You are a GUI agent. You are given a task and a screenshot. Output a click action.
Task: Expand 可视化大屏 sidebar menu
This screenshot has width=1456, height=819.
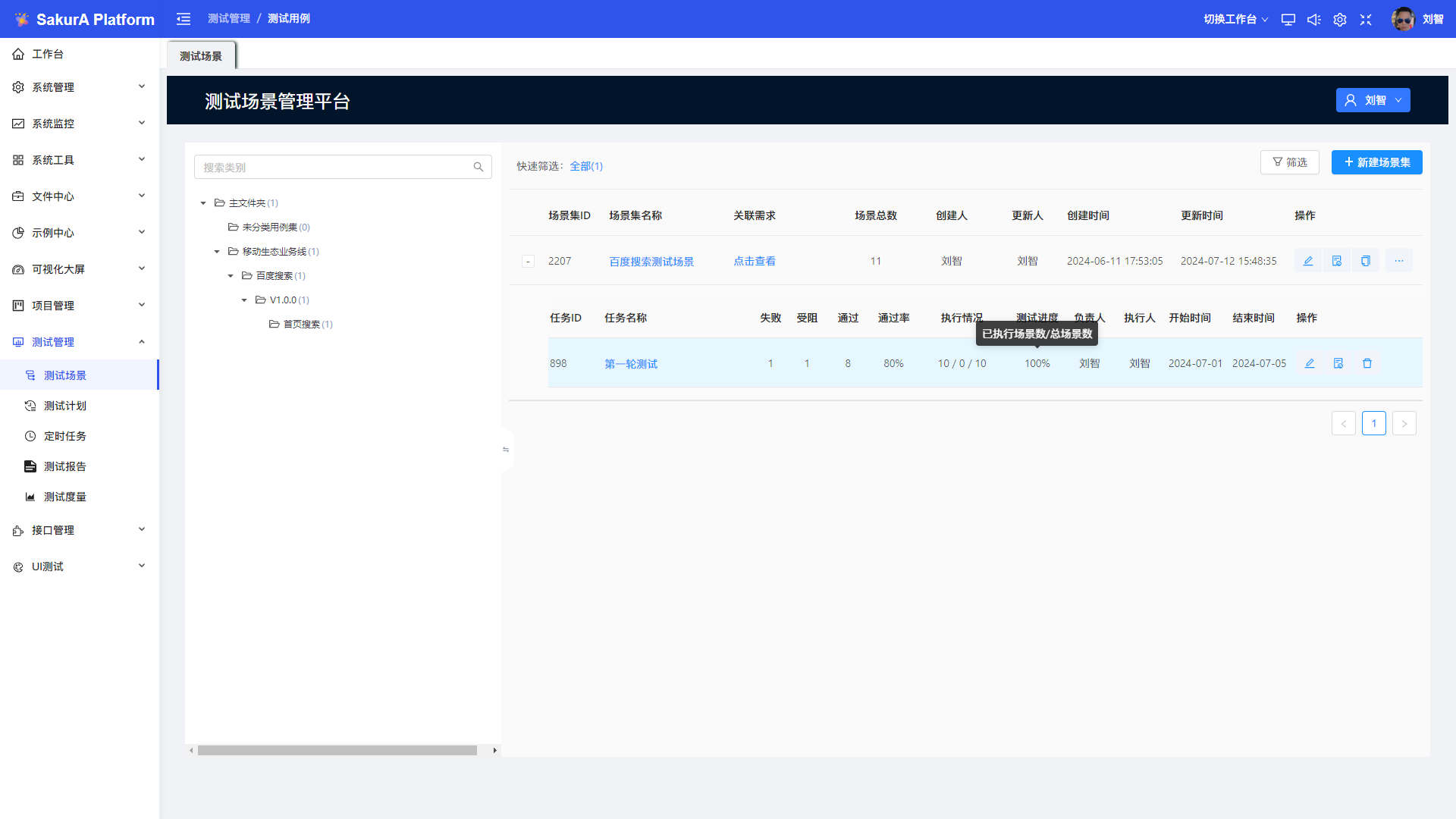click(x=80, y=269)
